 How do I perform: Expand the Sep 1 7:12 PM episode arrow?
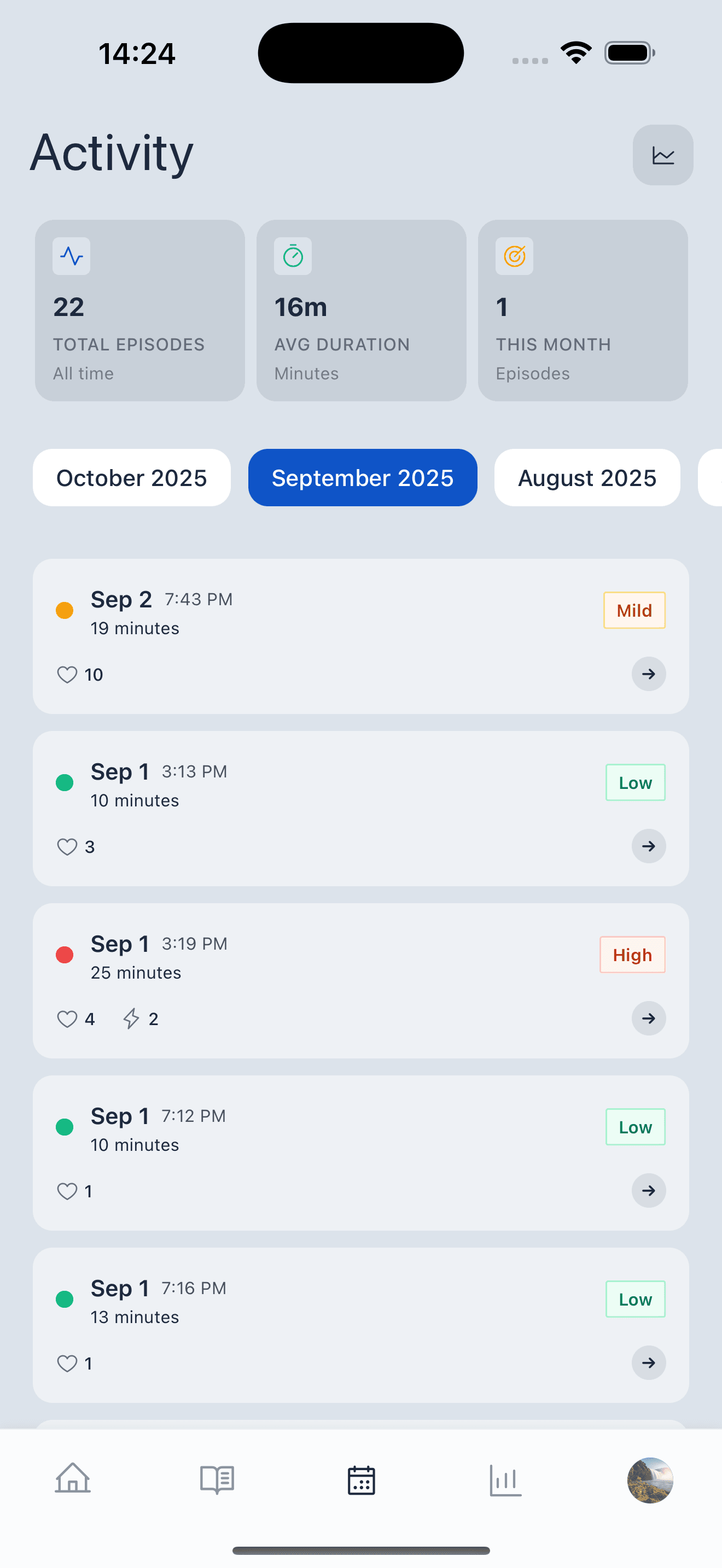point(648,1191)
